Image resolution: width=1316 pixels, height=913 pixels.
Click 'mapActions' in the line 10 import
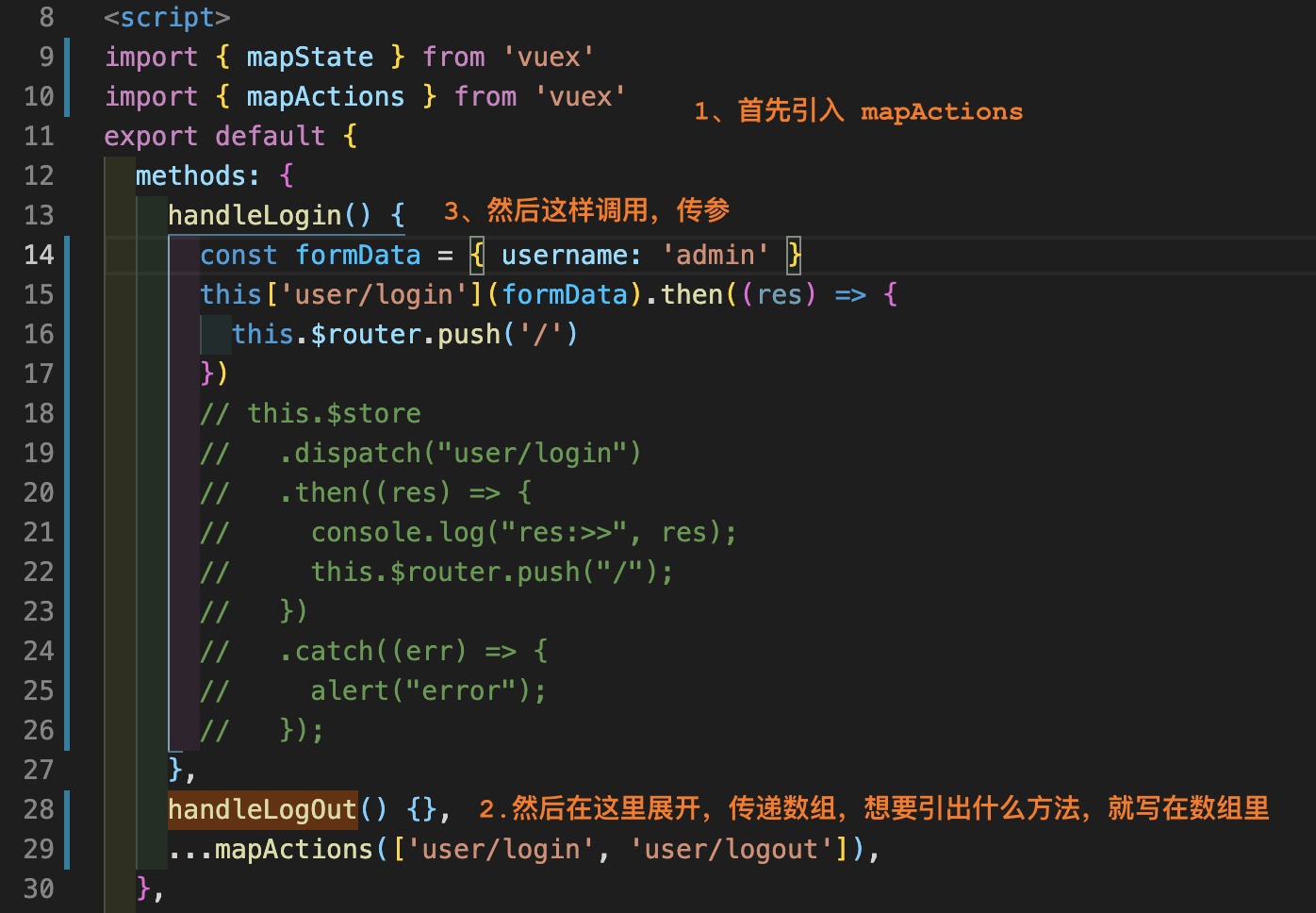tap(325, 96)
